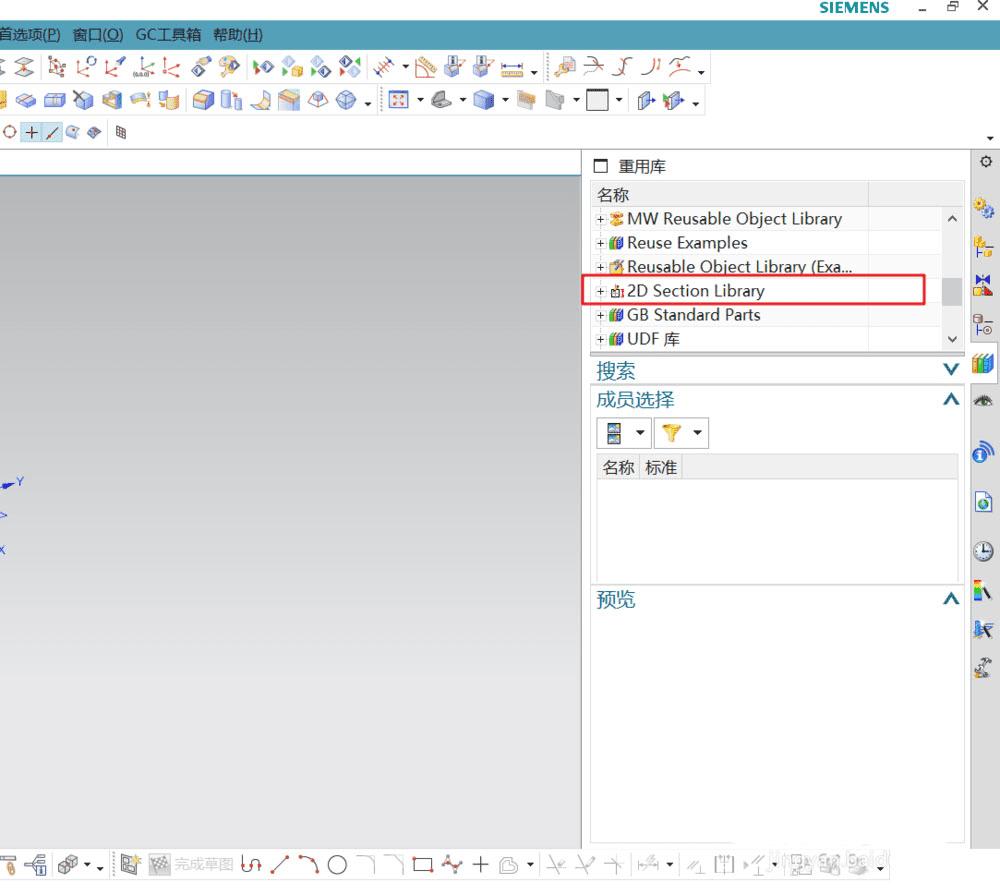Toggle the arc center snap circle icon

pos(10,133)
